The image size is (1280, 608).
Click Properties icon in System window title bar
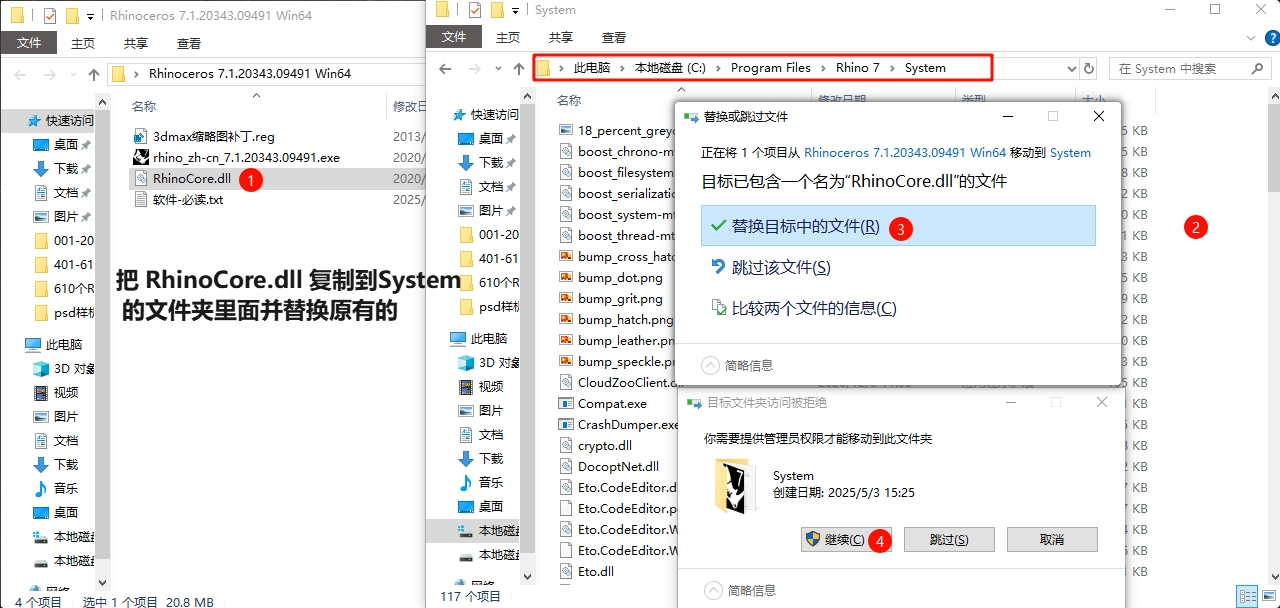(x=474, y=10)
